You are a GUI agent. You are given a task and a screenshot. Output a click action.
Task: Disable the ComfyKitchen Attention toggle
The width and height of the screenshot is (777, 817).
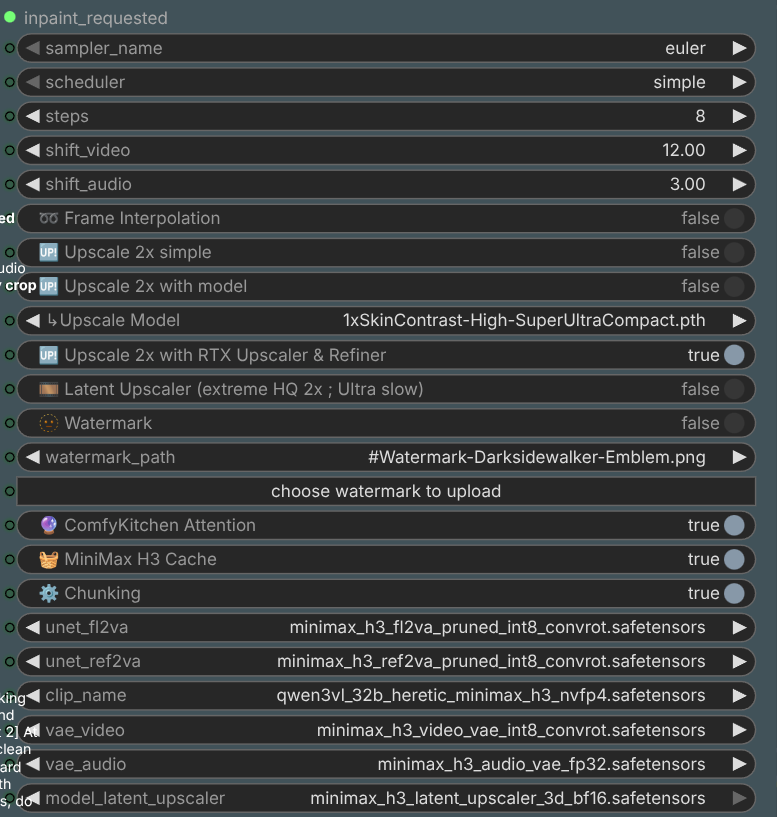tap(734, 525)
